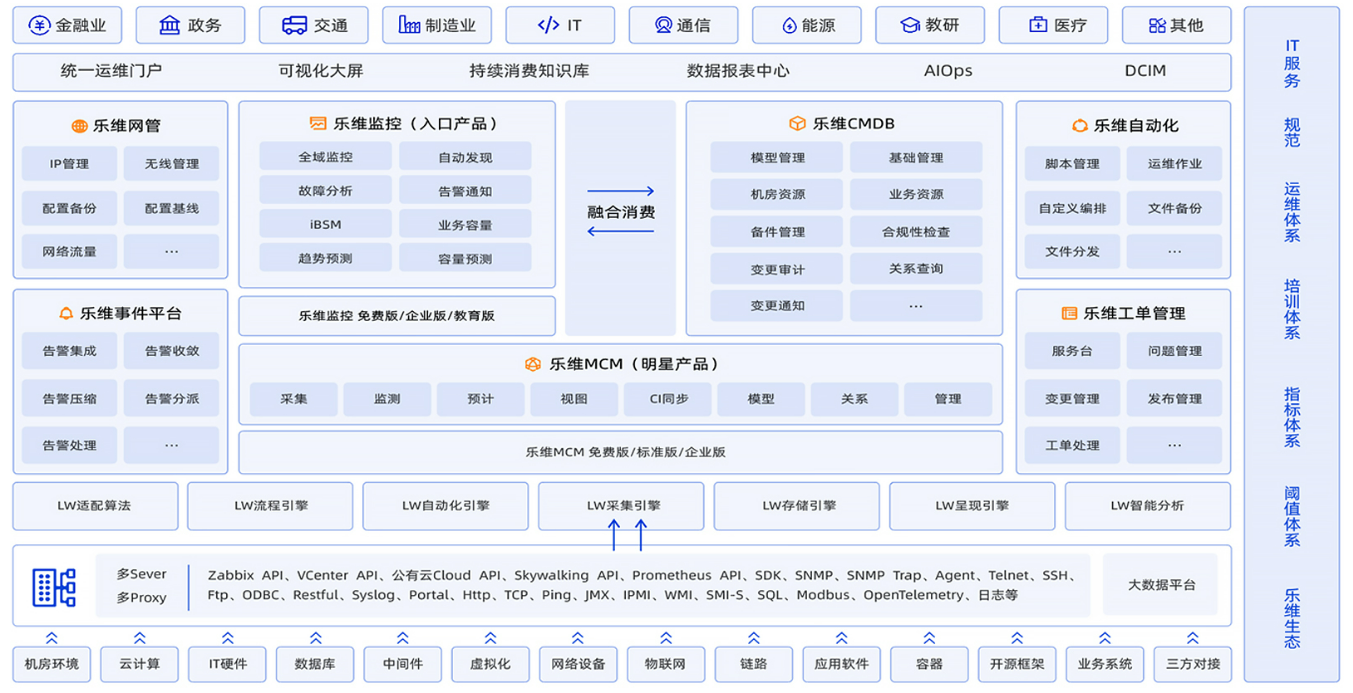Click the 容量预测 item
This screenshot has width=1353, height=693.
click(x=465, y=258)
